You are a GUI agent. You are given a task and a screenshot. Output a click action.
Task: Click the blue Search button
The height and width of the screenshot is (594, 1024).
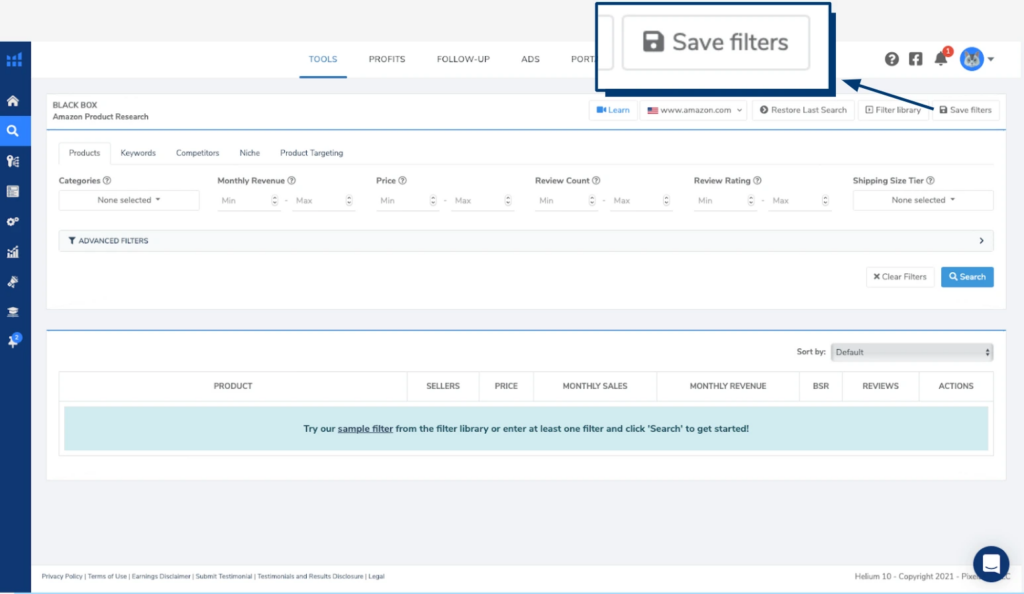[967, 276]
